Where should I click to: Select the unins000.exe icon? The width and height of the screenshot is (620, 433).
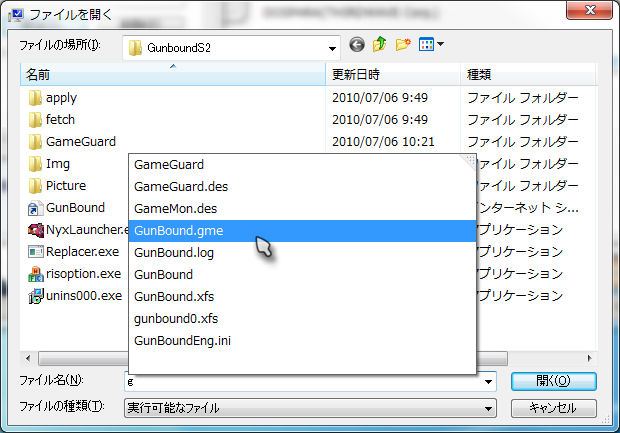point(36,296)
